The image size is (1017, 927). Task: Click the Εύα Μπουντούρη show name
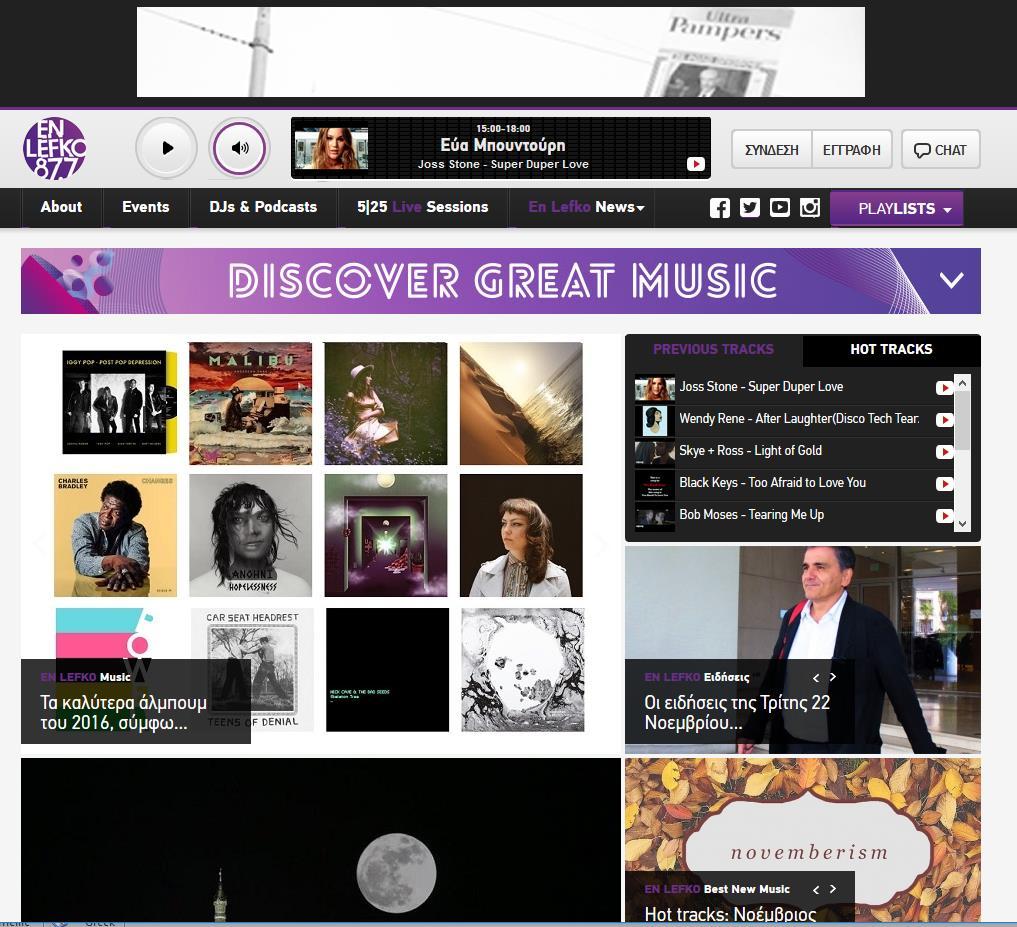tap(503, 145)
